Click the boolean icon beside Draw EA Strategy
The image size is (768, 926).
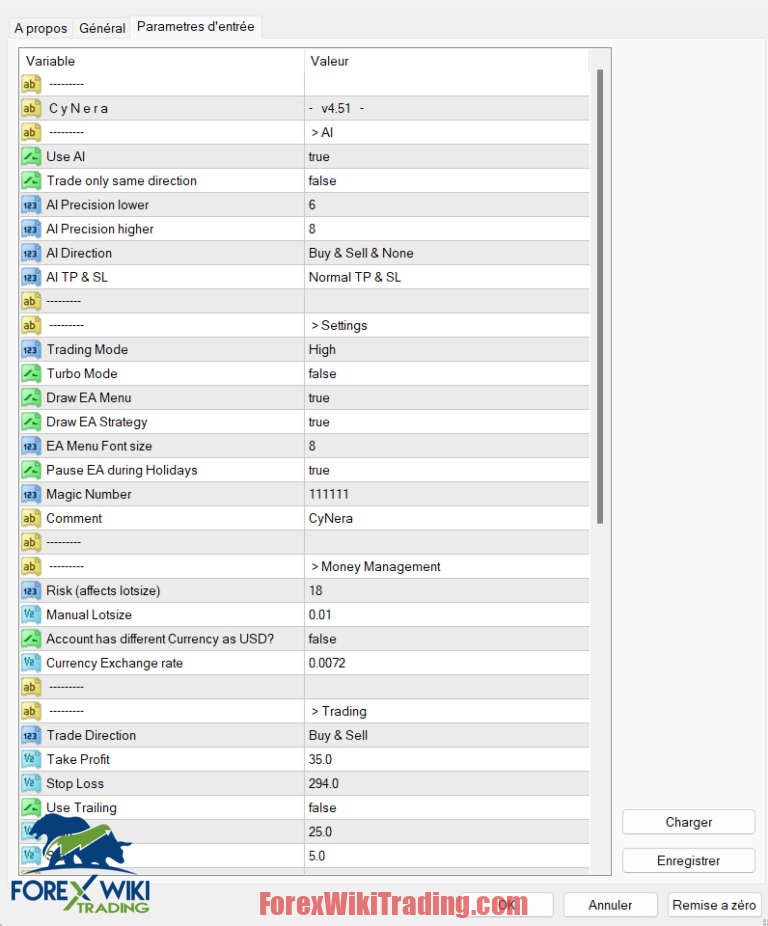point(31,422)
